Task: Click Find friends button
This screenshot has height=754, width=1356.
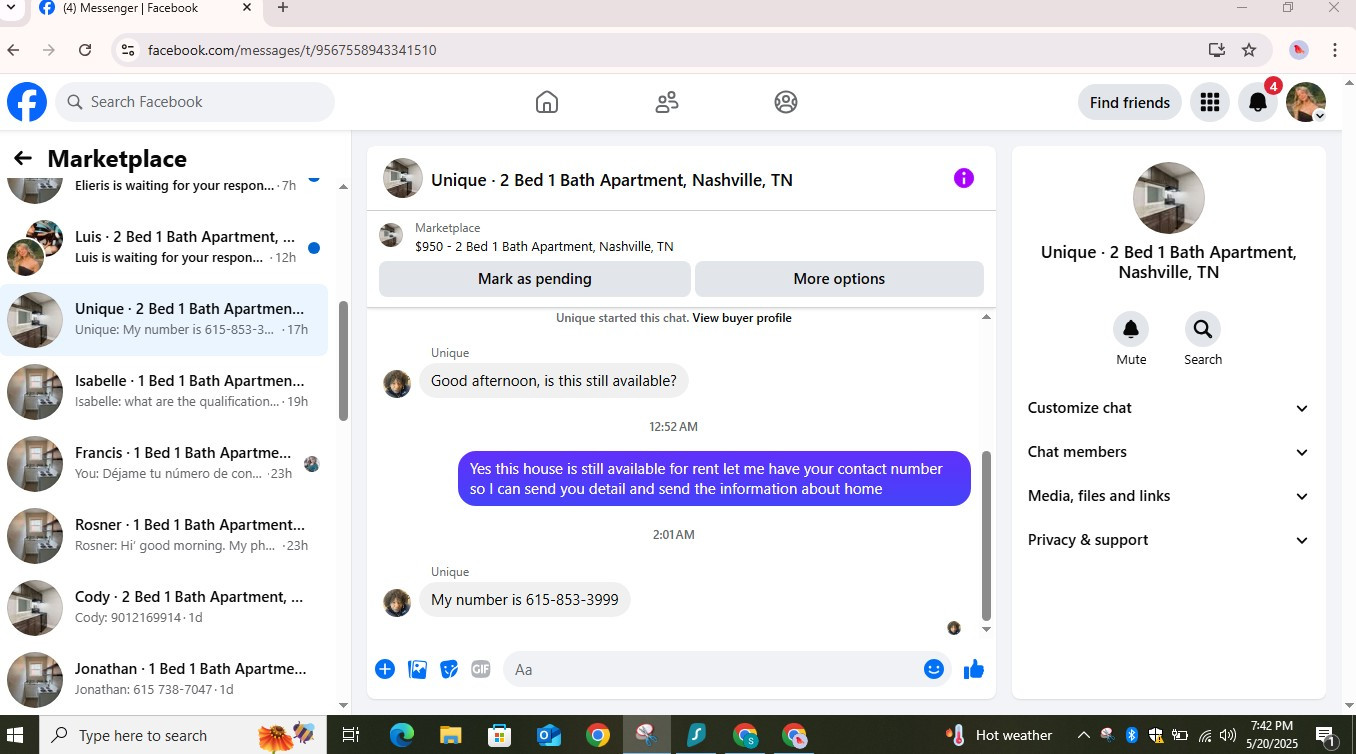Action: coord(1130,102)
